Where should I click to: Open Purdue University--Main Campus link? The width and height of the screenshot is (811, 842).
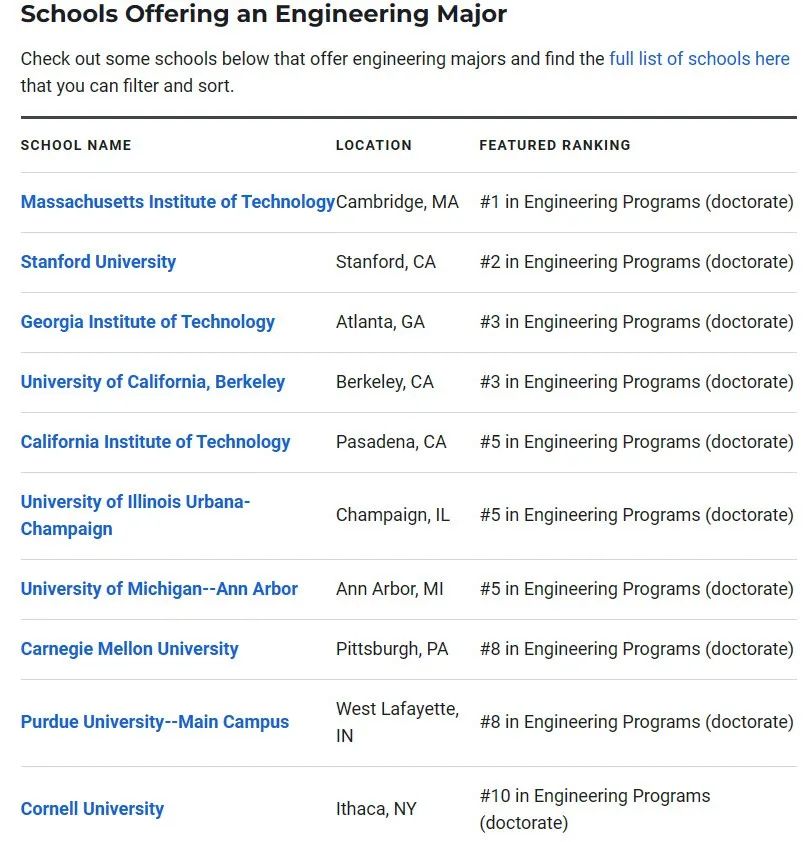(155, 722)
